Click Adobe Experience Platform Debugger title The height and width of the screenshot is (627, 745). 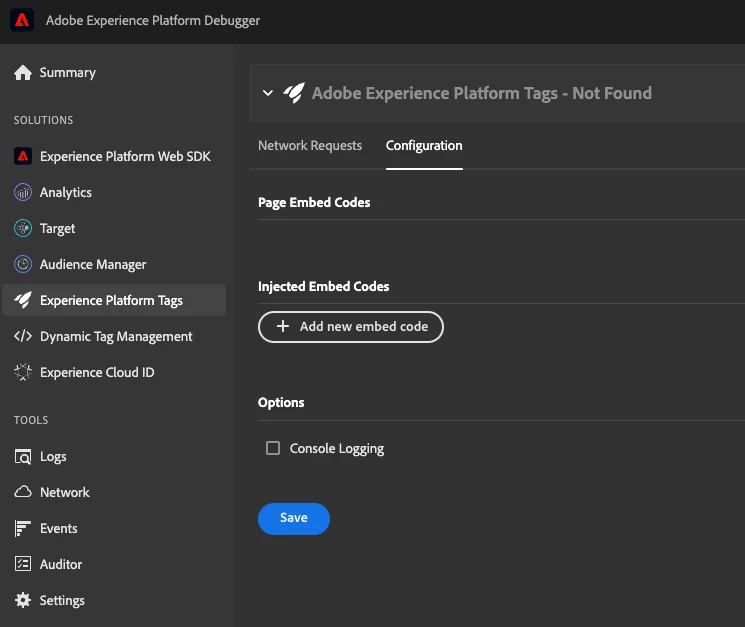pos(153,20)
